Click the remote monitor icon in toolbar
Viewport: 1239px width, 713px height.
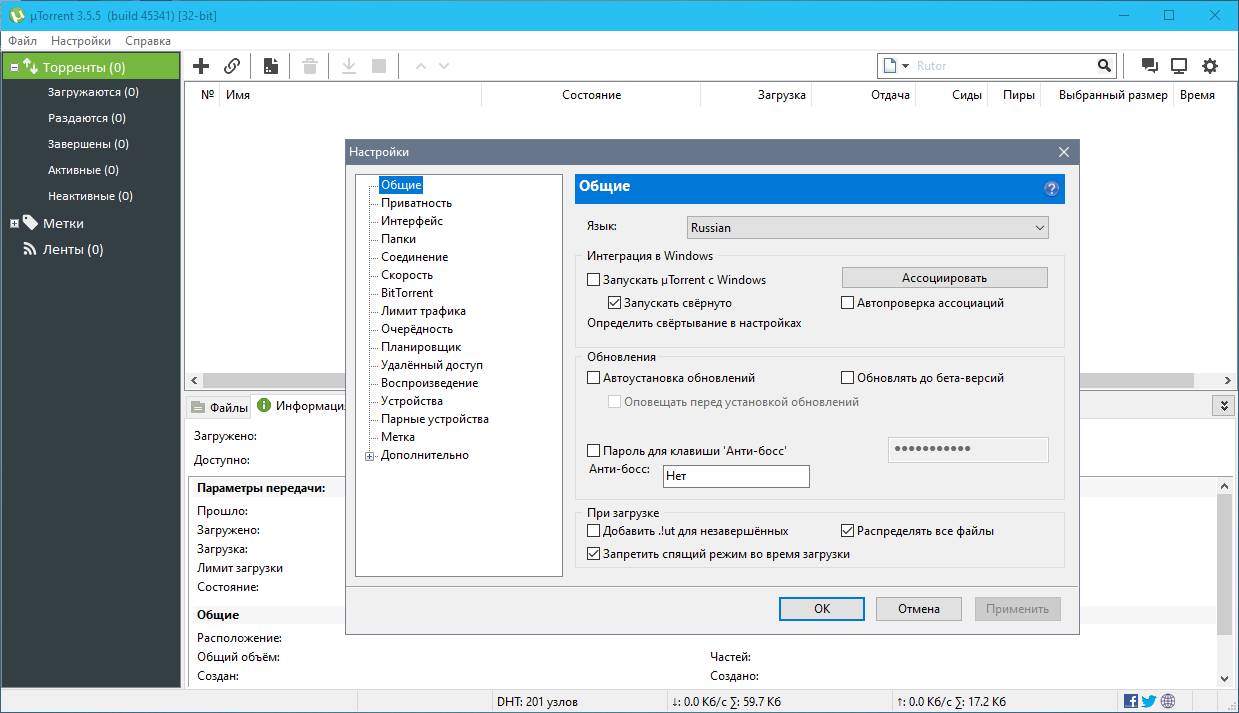(1179, 66)
